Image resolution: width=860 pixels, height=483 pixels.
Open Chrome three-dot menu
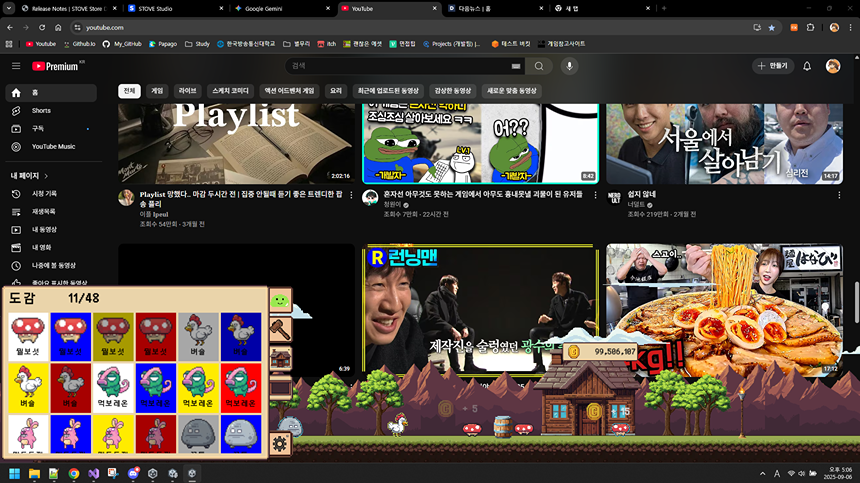pyautogui.click(x=851, y=27)
